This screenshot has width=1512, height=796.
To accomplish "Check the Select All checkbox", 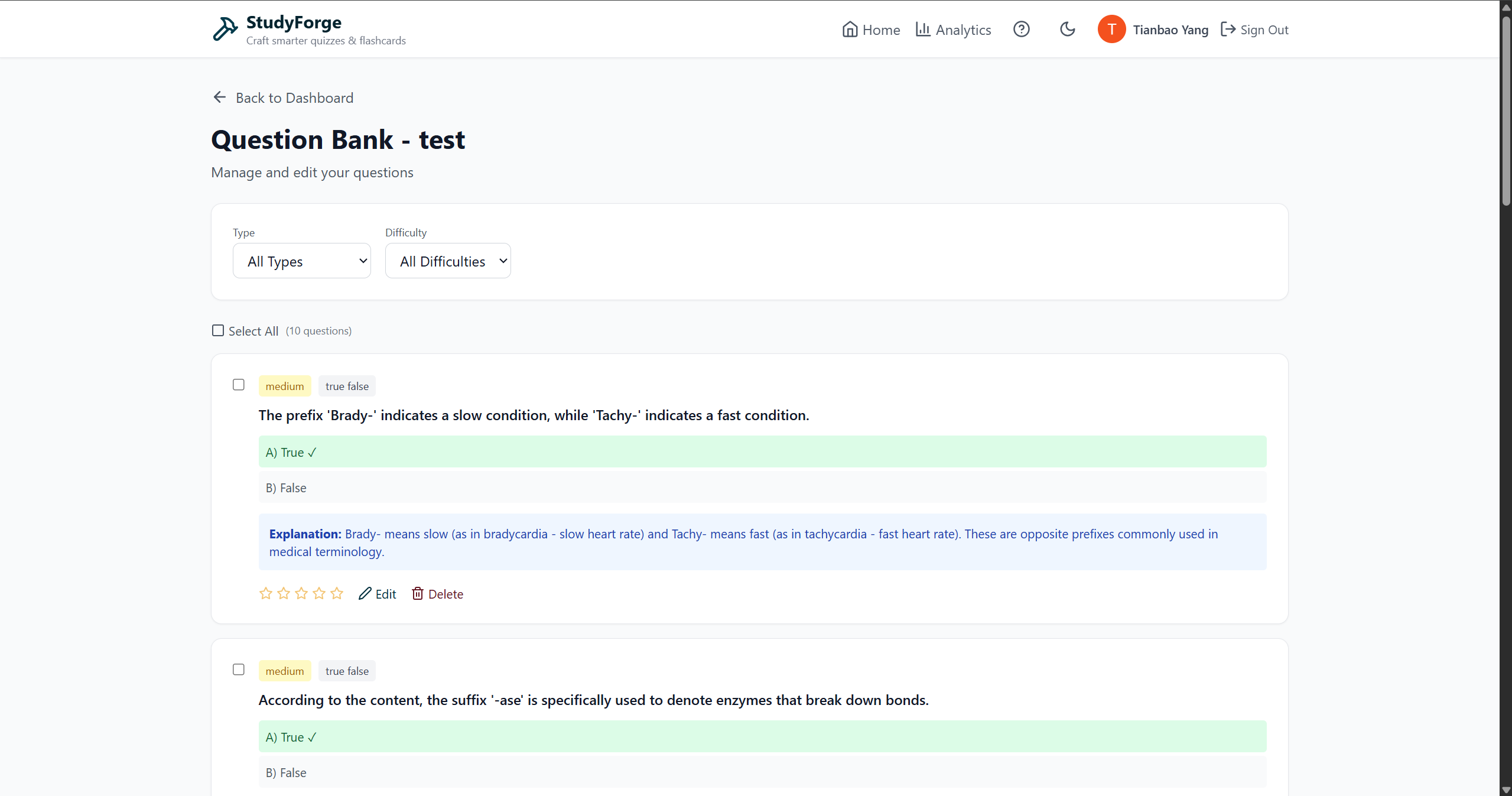I will pos(218,330).
